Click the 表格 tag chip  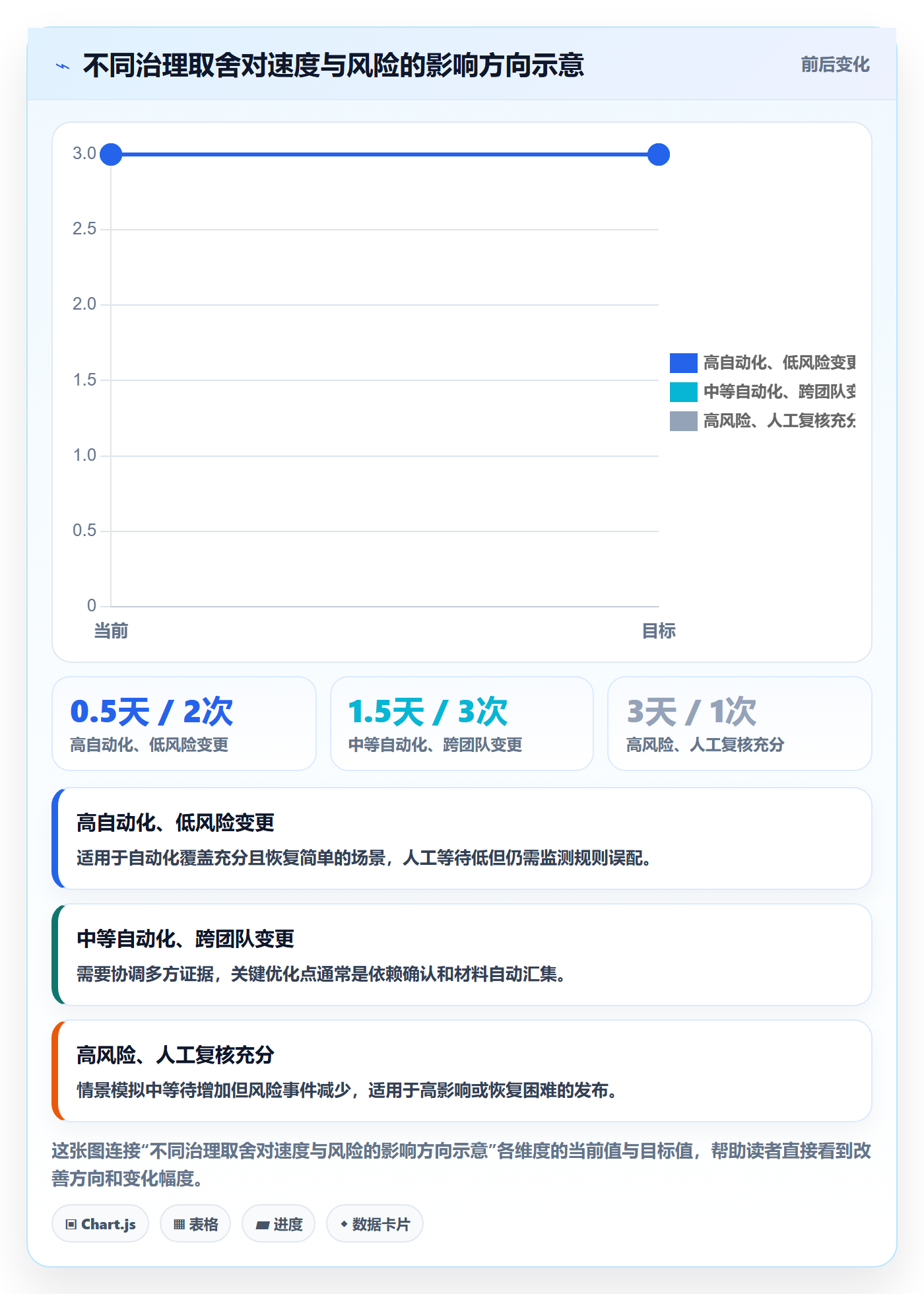coord(195,1224)
